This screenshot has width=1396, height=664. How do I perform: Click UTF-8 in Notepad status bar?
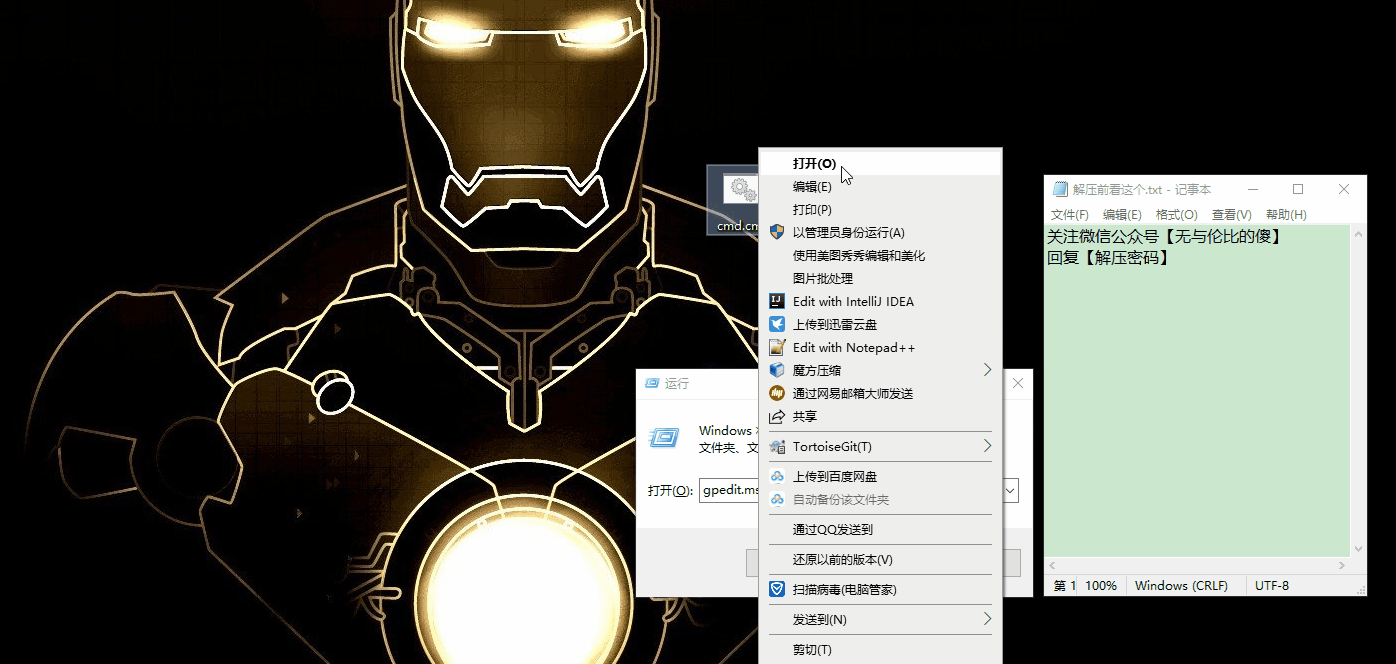[x=1272, y=586]
